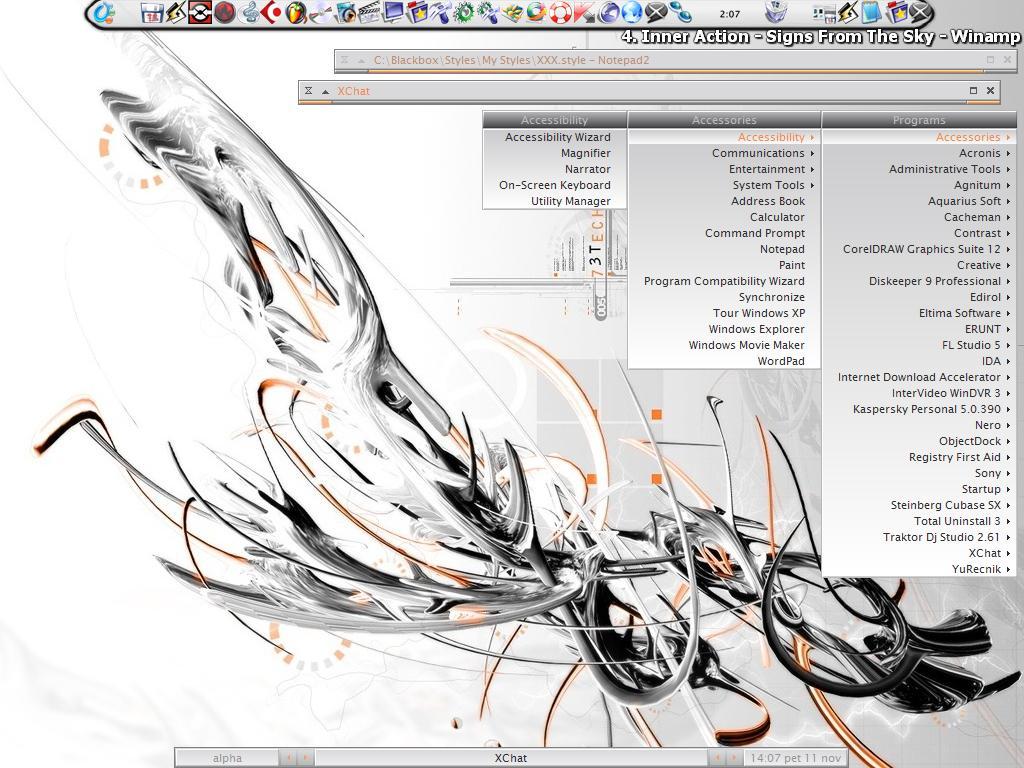Expand the Administrative Tools submenu
Screen dimensions: 1024x768
point(919,169)
